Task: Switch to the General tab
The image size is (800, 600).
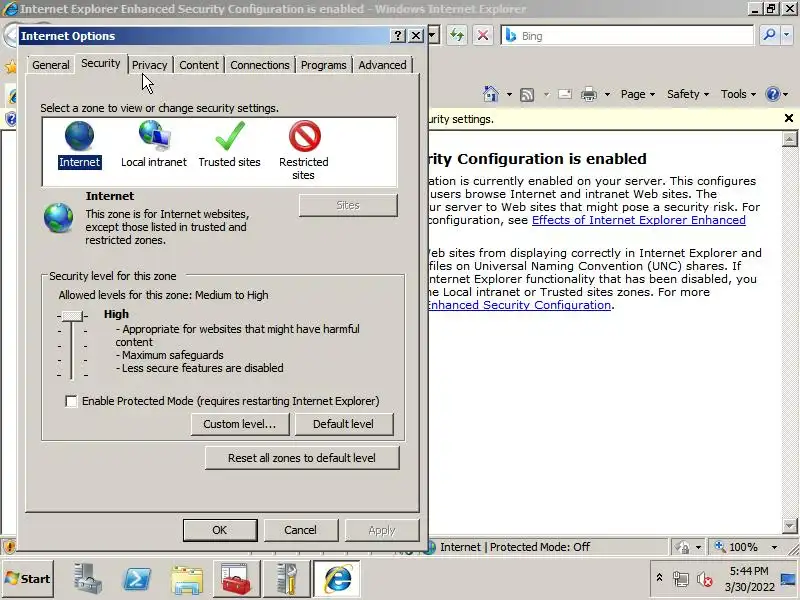Action: click(51, 65)
